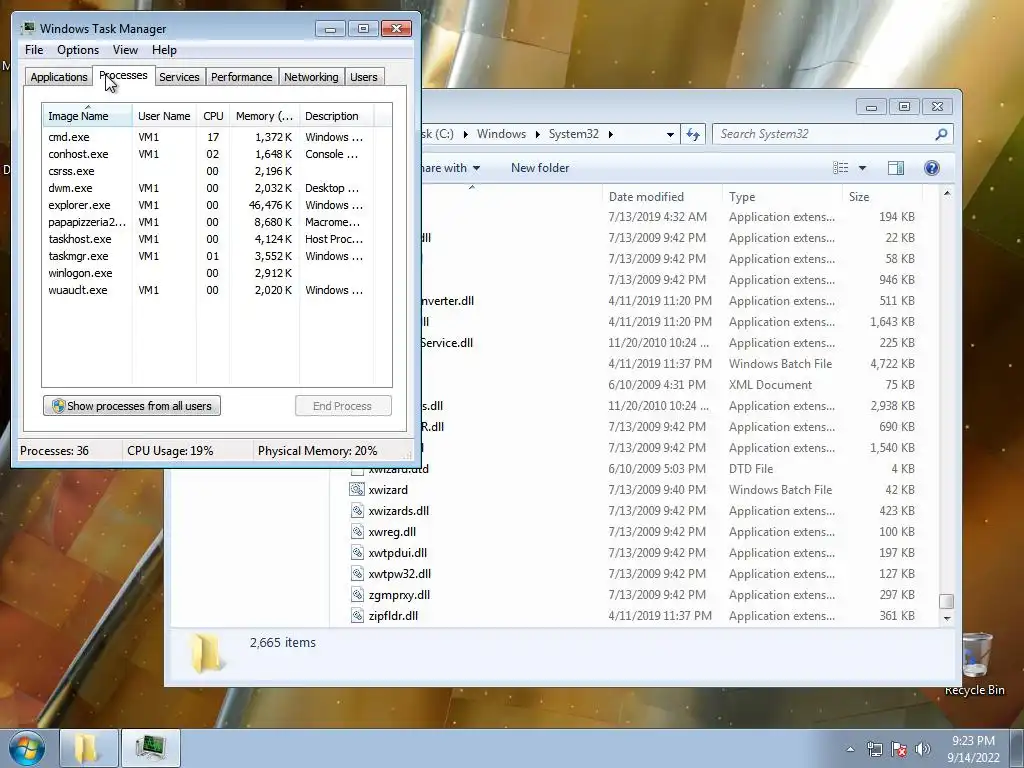Image resolution: width=1024 pixels, height=768 pixels.
Task: Click the network tray icon
Action: 874,749
